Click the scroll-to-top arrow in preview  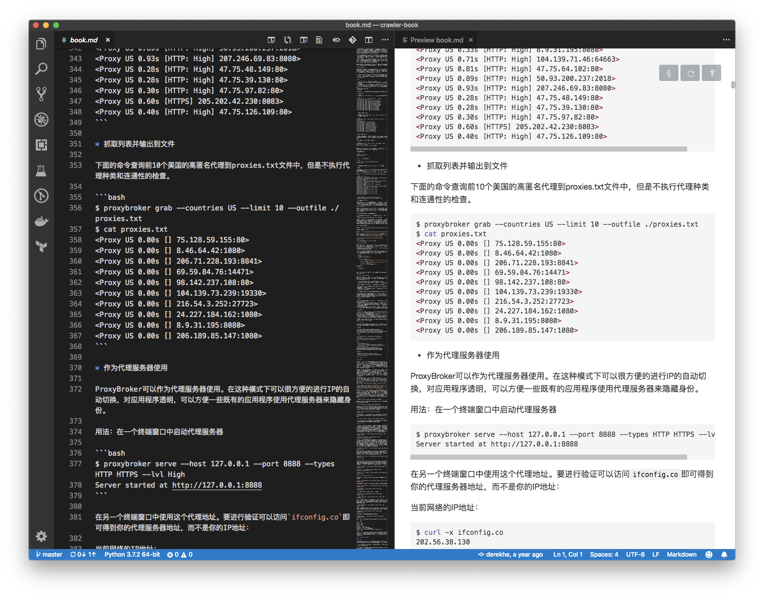[x=712, y=73]
